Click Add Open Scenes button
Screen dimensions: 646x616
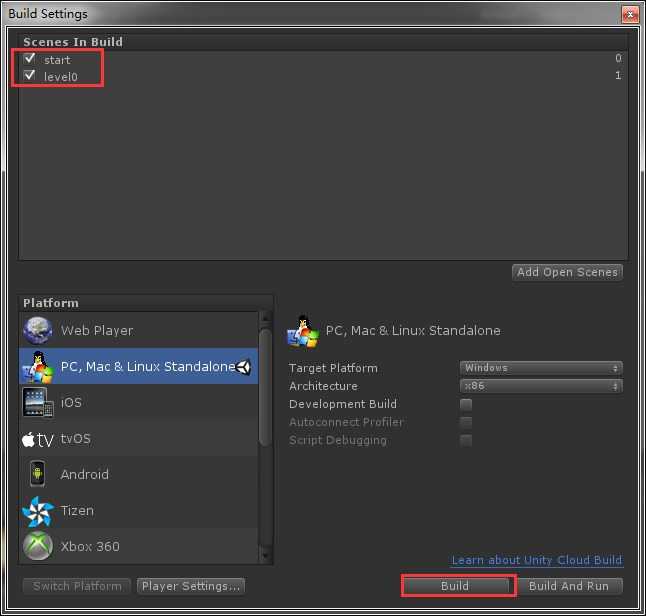567,272
